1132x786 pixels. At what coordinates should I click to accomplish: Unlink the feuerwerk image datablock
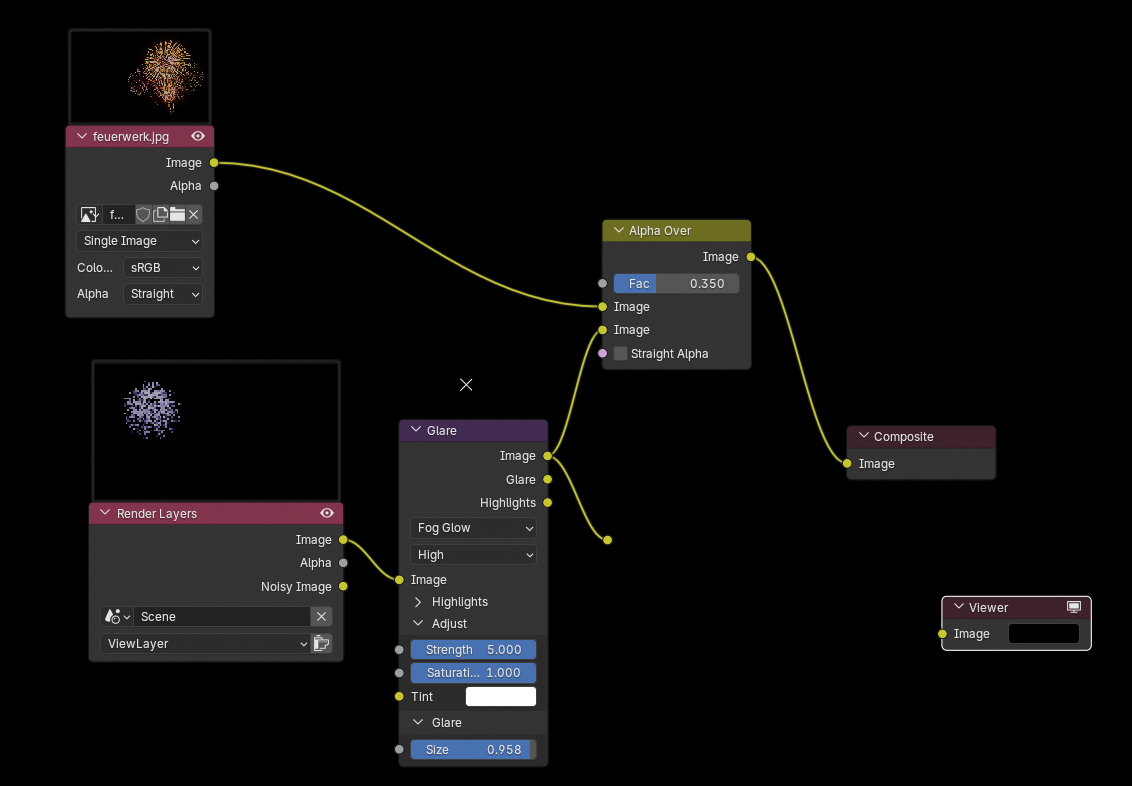194,214
